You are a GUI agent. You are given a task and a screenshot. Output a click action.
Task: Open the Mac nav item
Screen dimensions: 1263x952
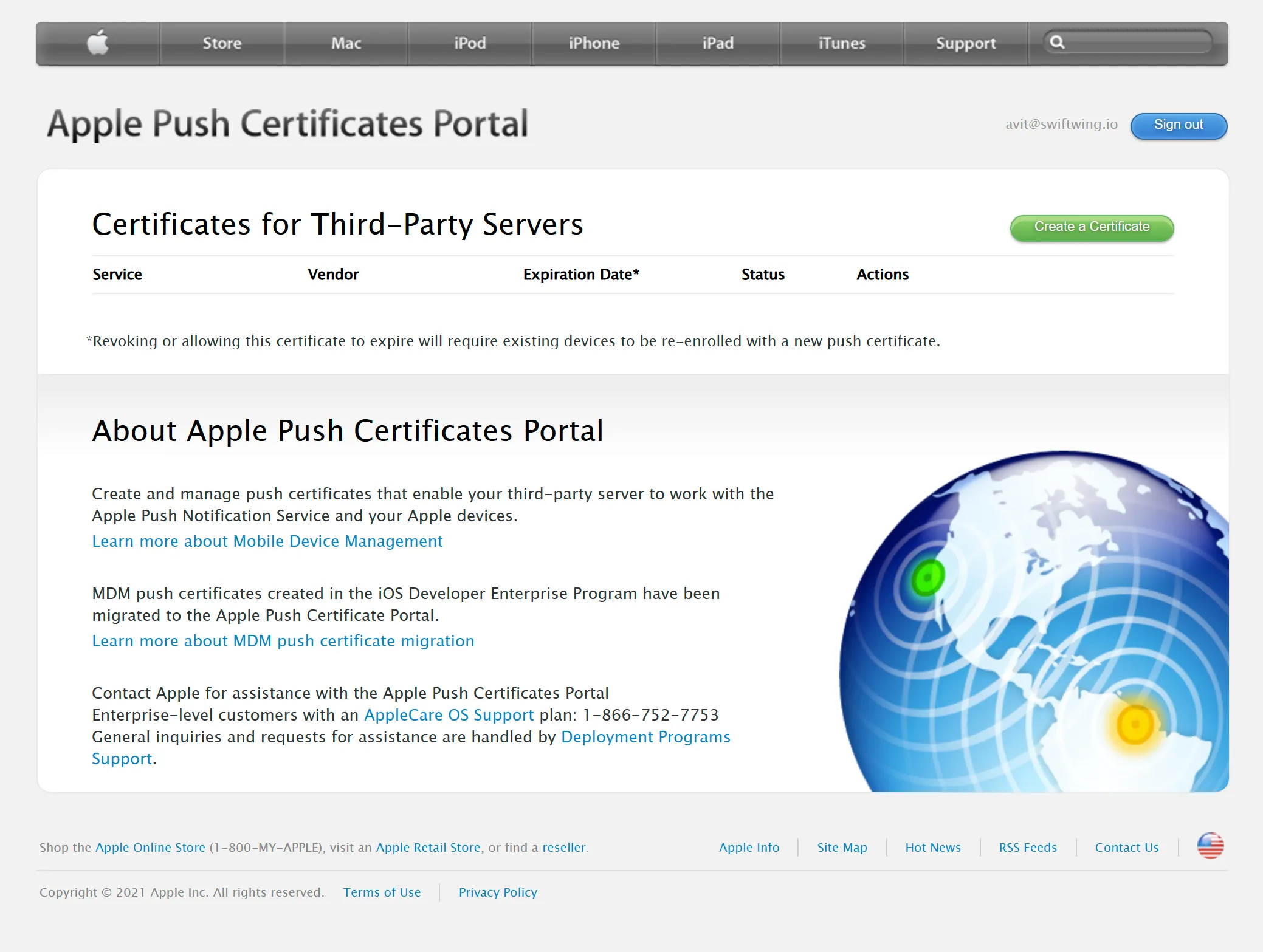click(x=346, y=43)
